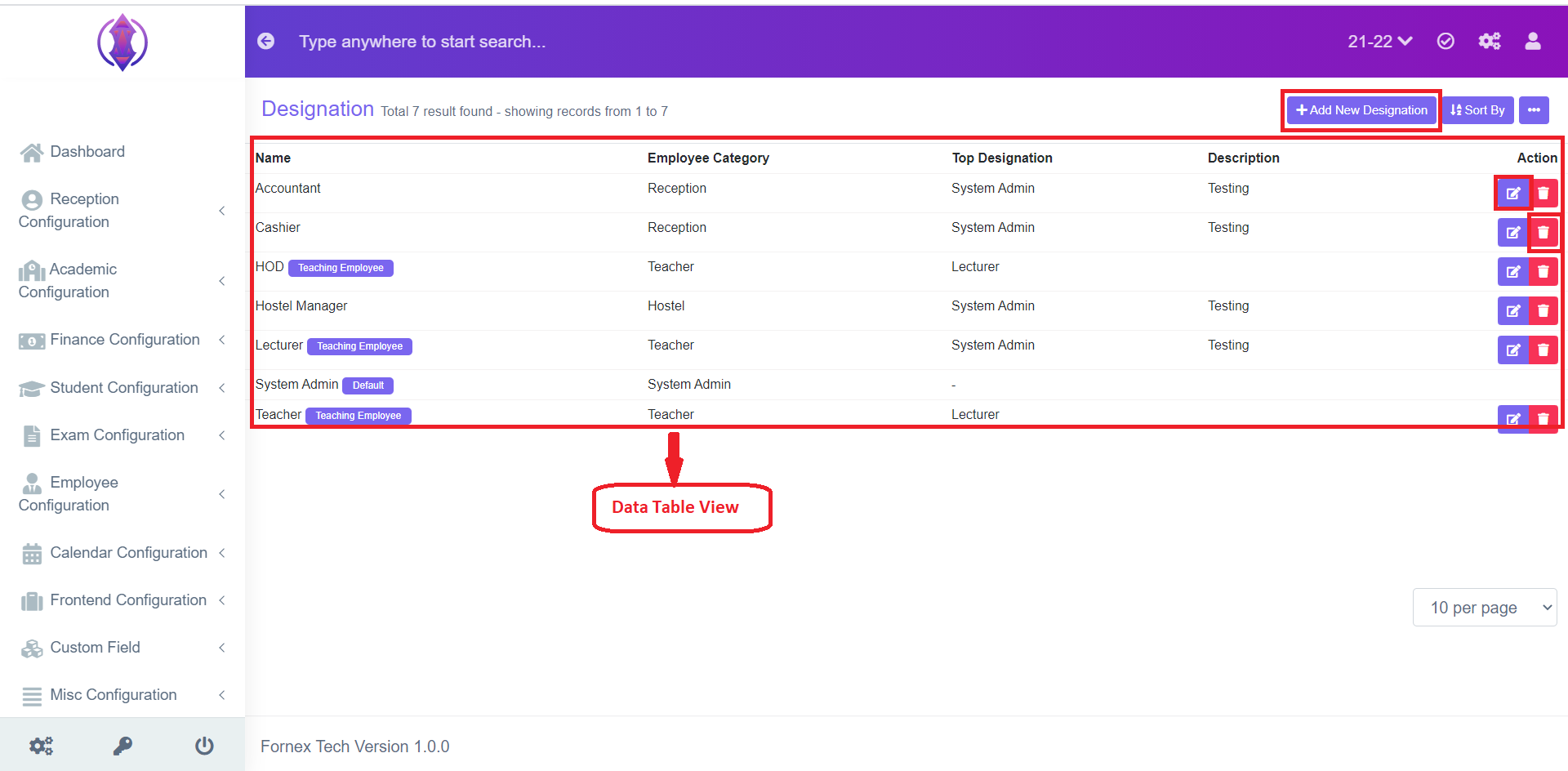Click the Description column header
1568x771 pixels.
point(1244,158)
